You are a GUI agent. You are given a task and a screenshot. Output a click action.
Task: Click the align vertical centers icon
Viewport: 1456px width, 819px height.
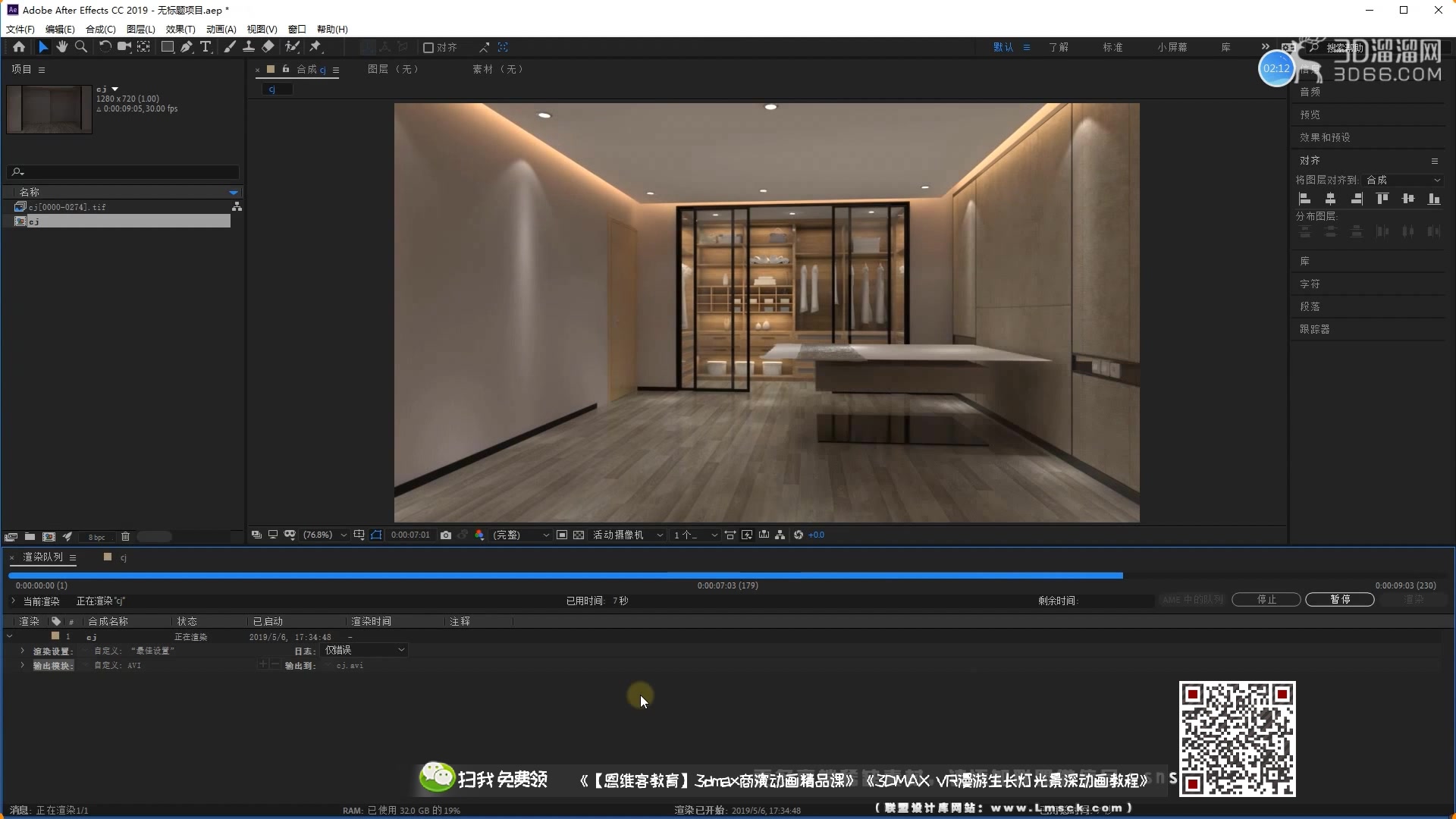[x=1408, y=199]
